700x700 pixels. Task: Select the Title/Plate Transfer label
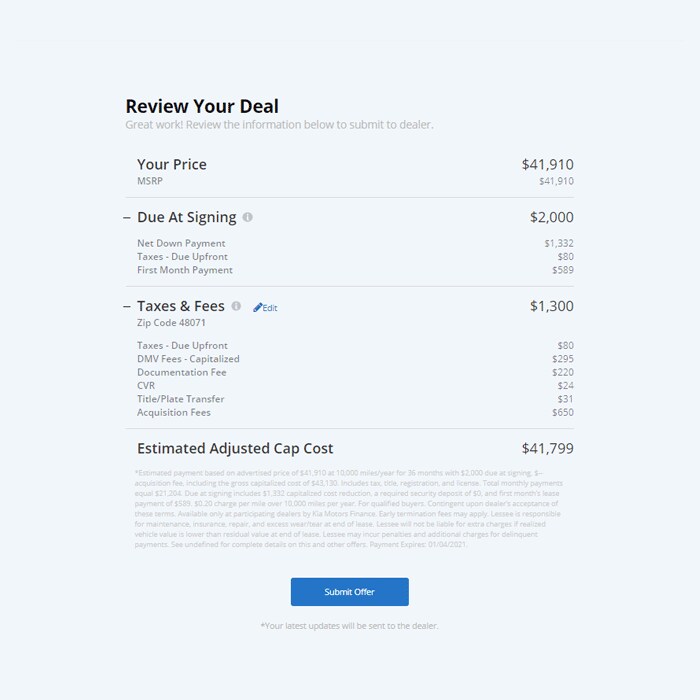pos(180,399)
